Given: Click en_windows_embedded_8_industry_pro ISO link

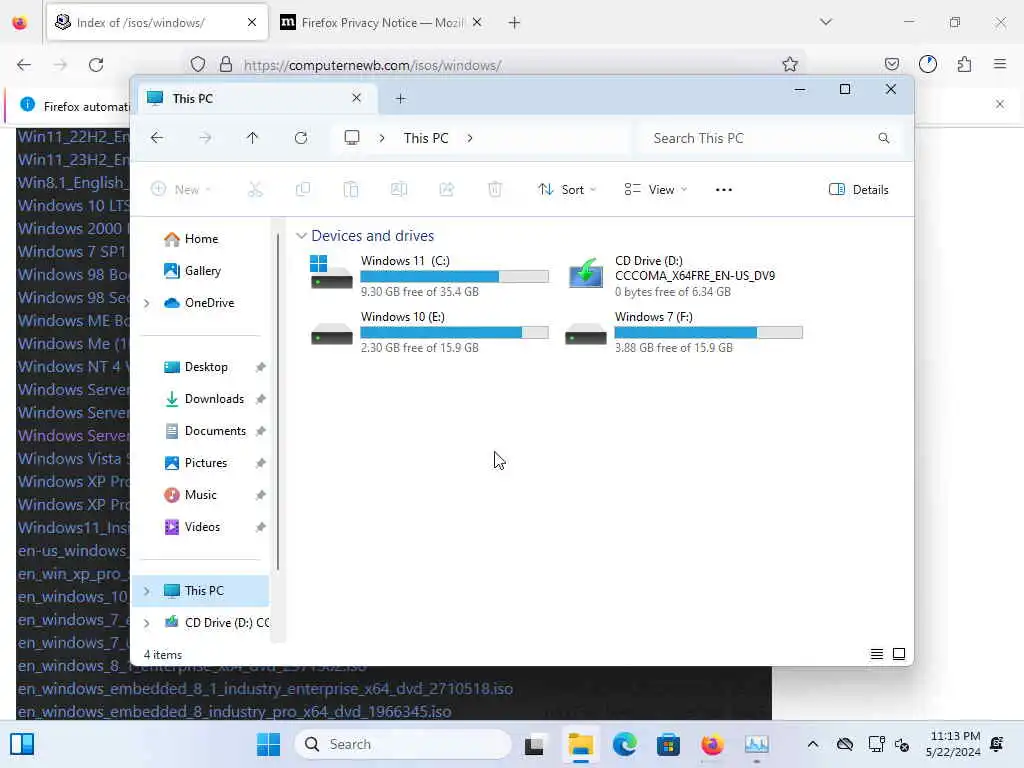Looking at the screenshot, I should coord(234,712).
